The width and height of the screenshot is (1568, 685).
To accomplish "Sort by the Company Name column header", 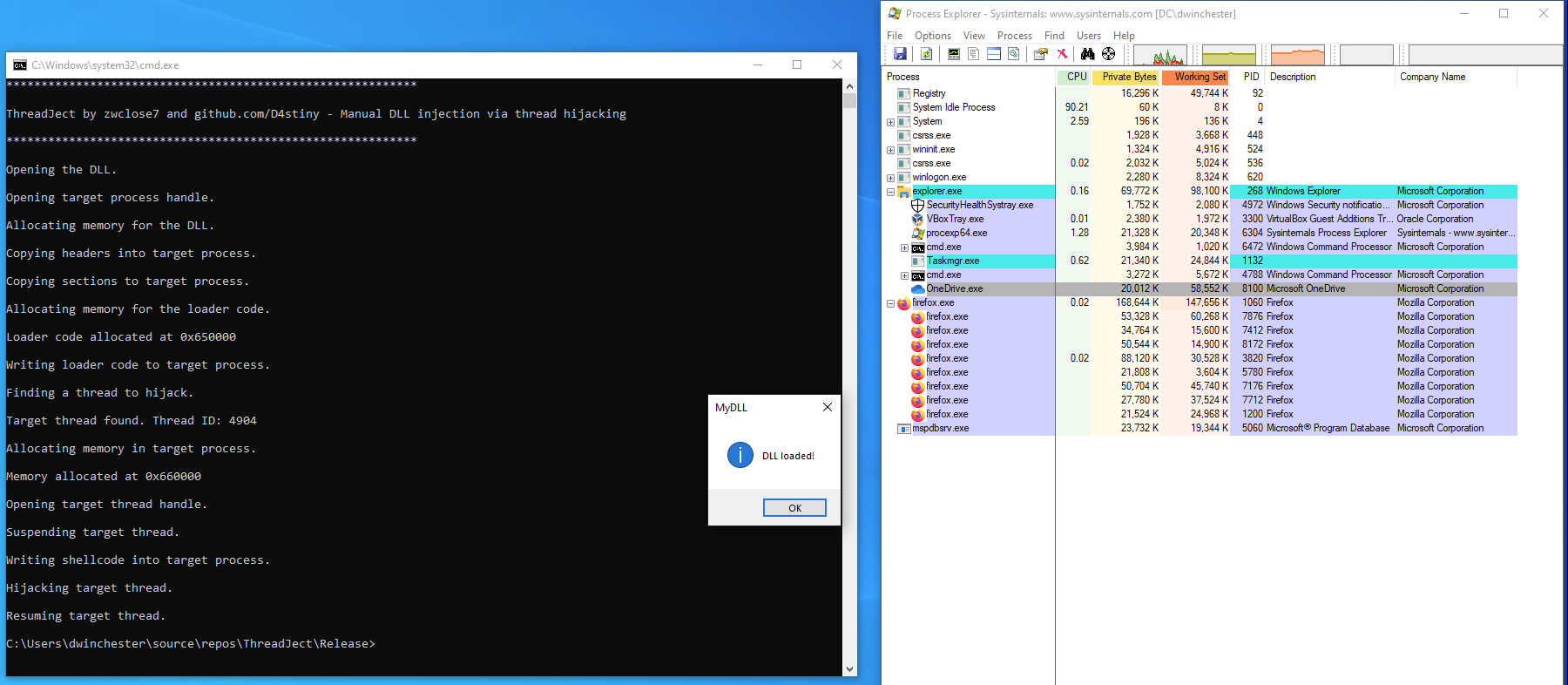I will tap(1456, 77).
